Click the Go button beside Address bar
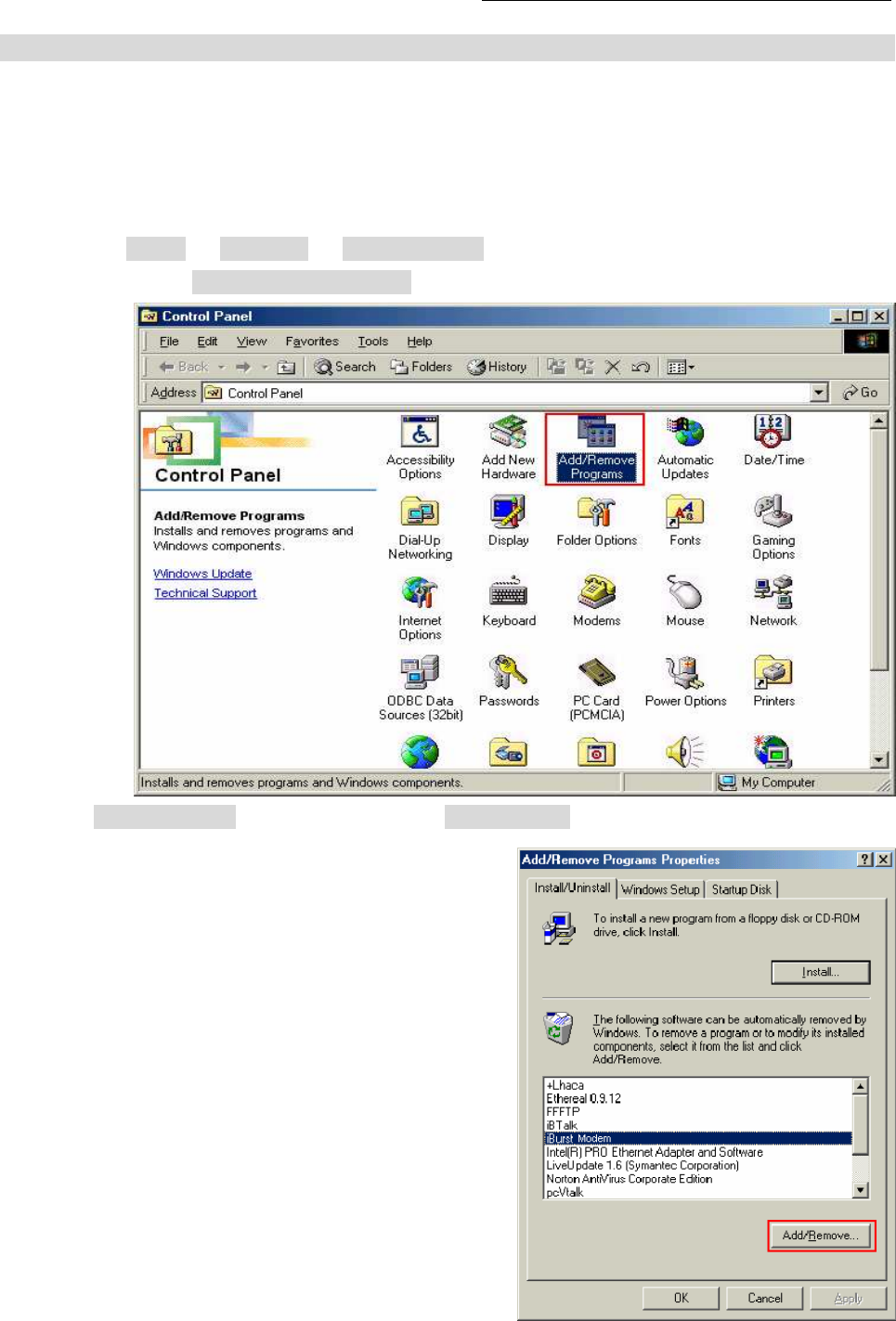This screenshot has height=1321, width=896. coord(860,393)
